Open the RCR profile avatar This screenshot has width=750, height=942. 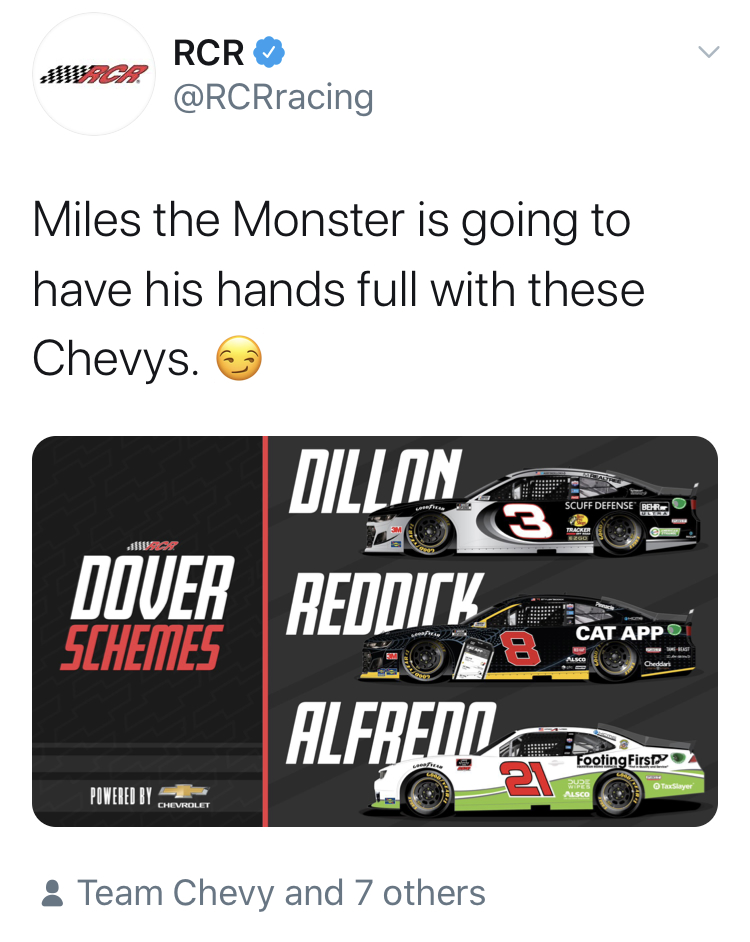(x=94, y=74)
